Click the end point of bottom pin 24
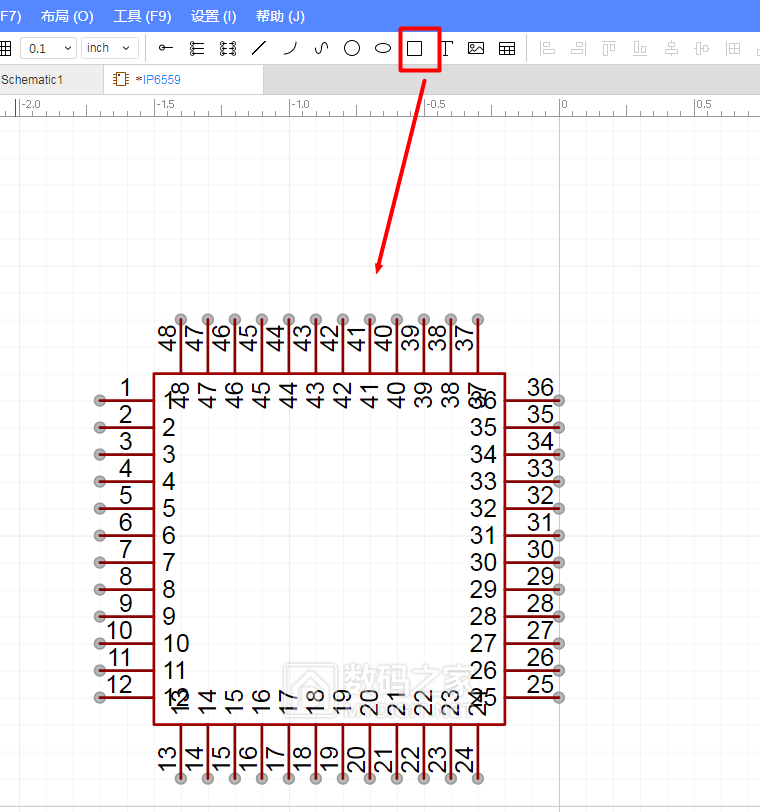Screen dimensions: 760x812 (x=478, y=778)
